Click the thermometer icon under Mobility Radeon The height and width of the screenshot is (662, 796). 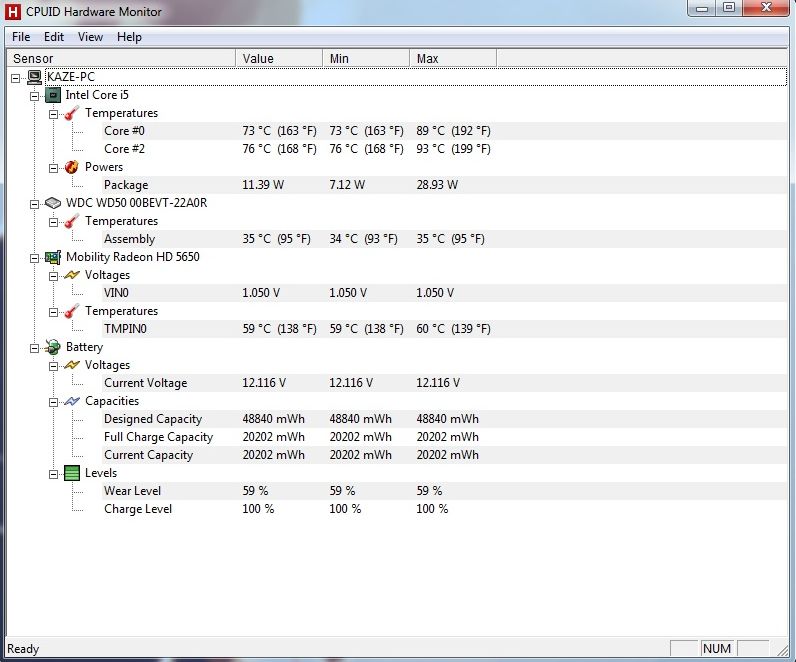pyautogui.click(x=72, y=311)
